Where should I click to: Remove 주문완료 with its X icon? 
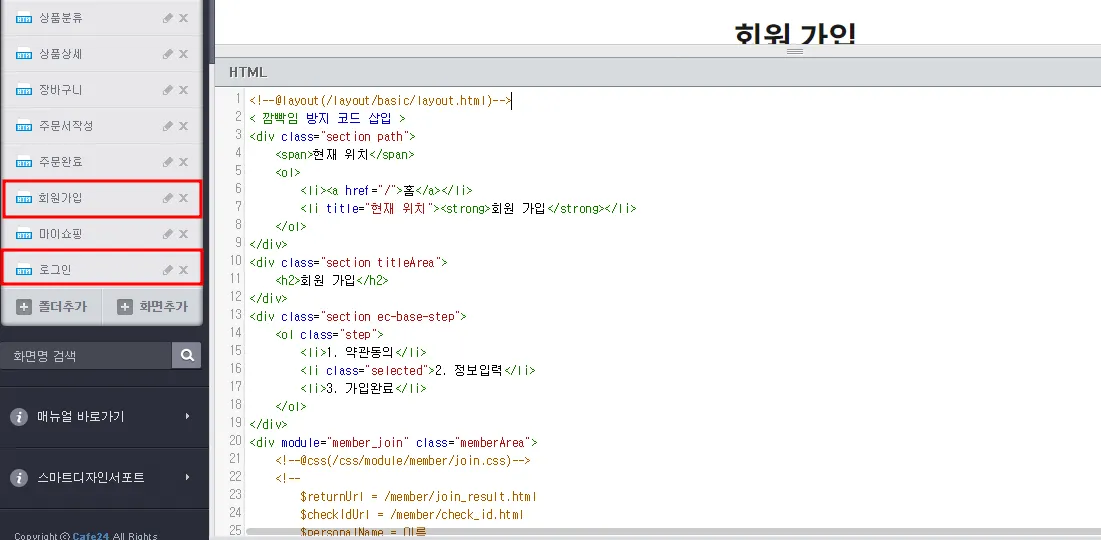183,162
